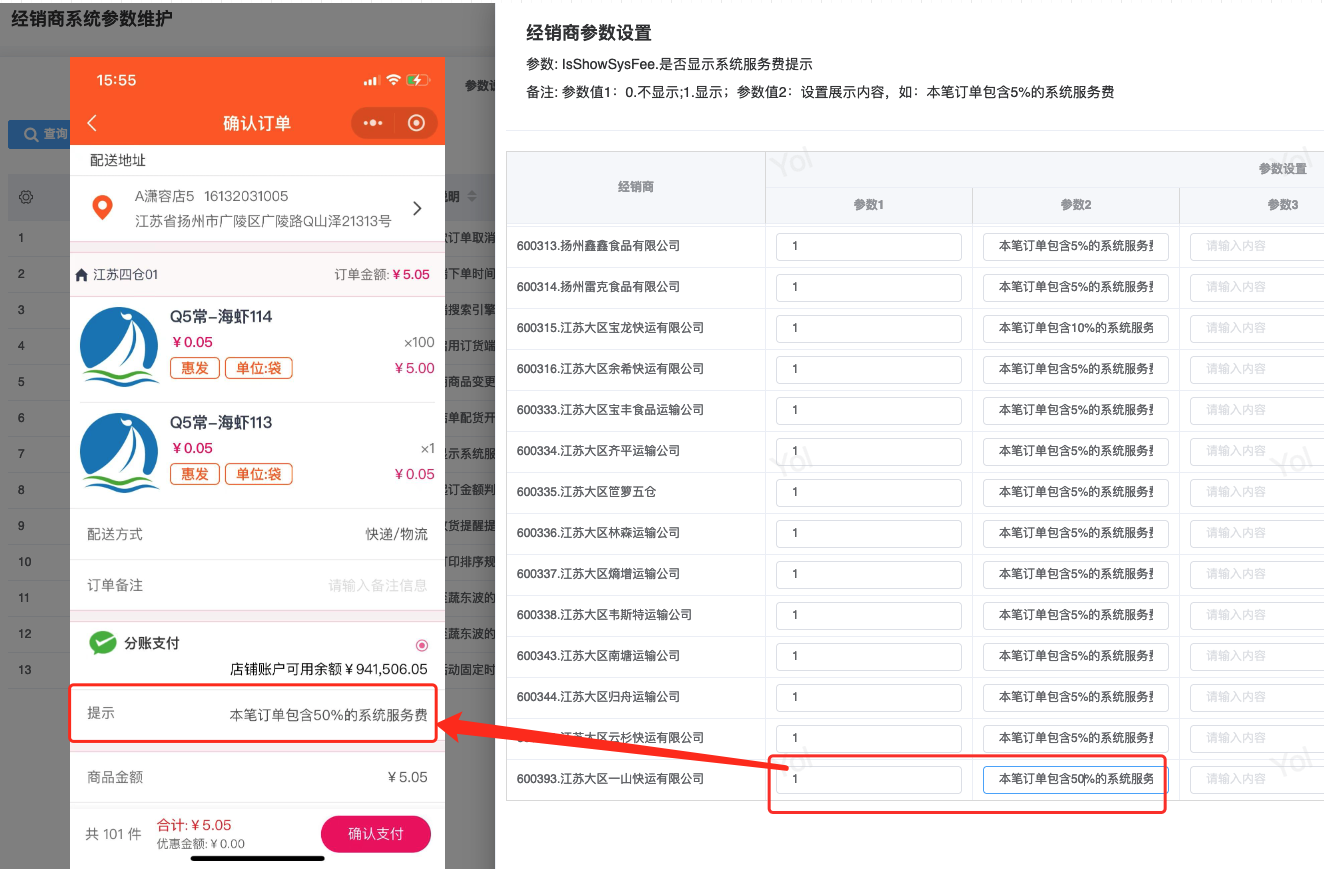The height and width of the screenshot is (869, 1324).
Task: Edit 参数2 field for 600393 一山快运
Action: 1075,779
